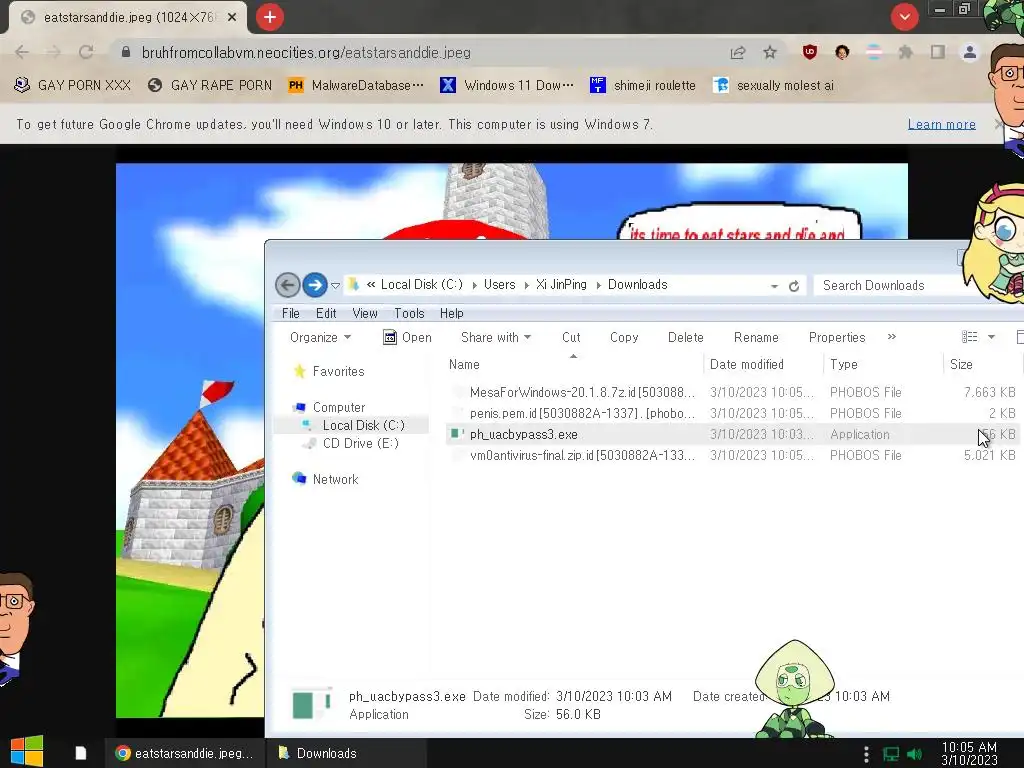This screenshot has width=1024, height=768.
Task: Open the volume speaker tray icon
Action: pyautogui.click(x=915, y=754)
